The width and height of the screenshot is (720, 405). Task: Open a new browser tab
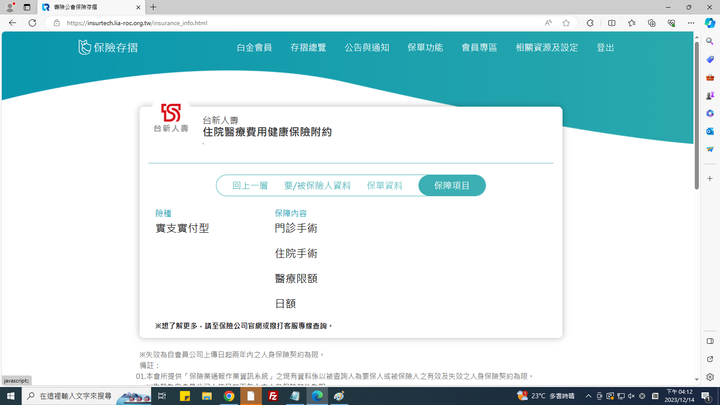point(153,7)
